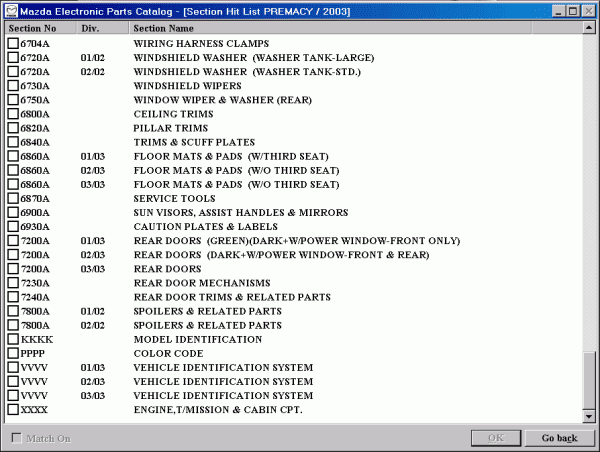Select FLOOR MATS & PADS (W/THIRD SEAT) text

tap(231, 157)
